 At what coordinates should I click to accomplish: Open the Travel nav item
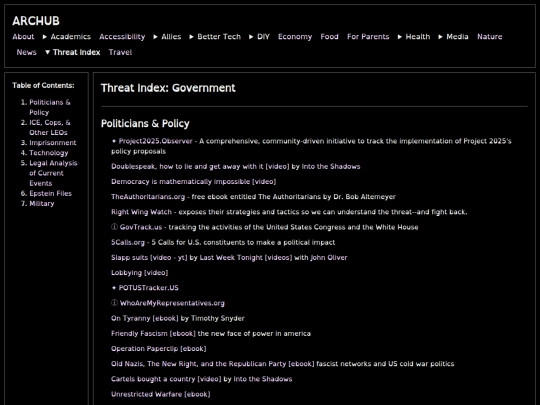pyautogui.click(x=120, y=52)
